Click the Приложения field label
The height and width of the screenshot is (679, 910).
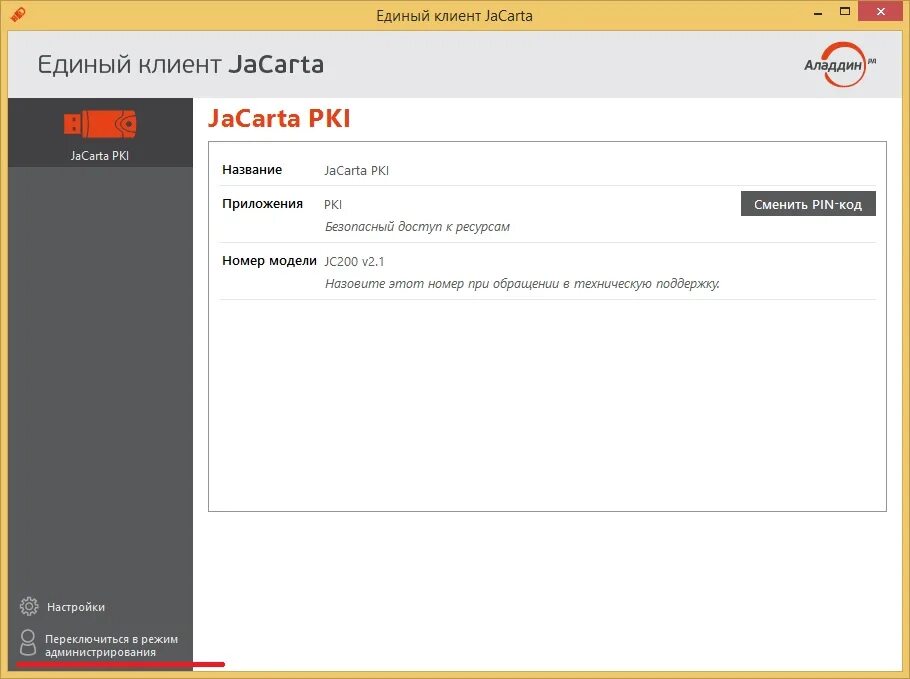coord(262,204)
